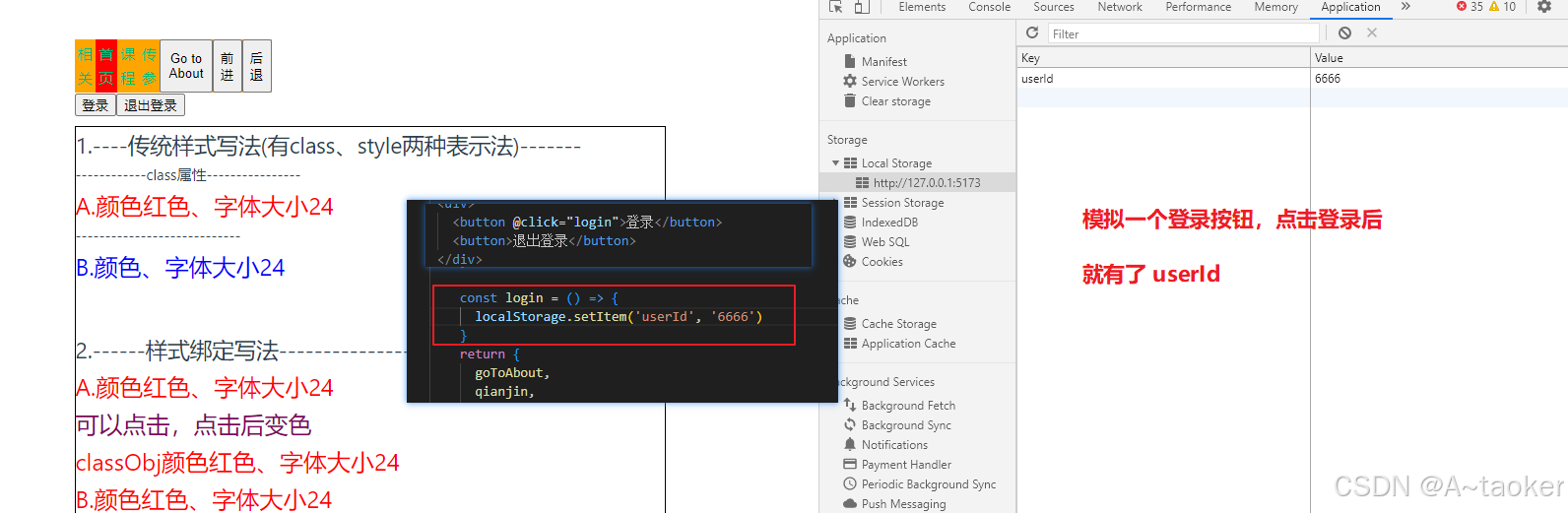The width and height of the screenshot is (1568, 513).
Task: Open the Application Cache entry
Action: [x=899, y=343]
